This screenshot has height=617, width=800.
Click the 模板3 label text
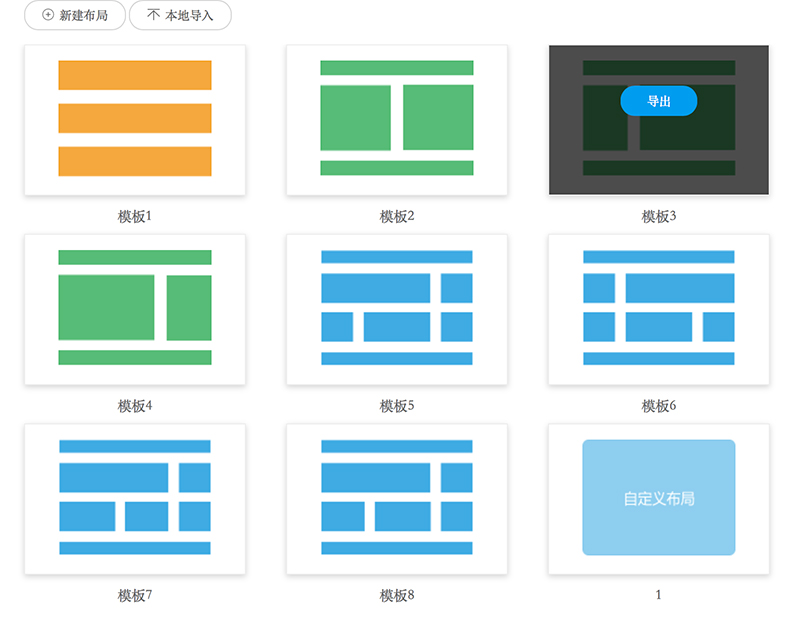tap(659, 216)
